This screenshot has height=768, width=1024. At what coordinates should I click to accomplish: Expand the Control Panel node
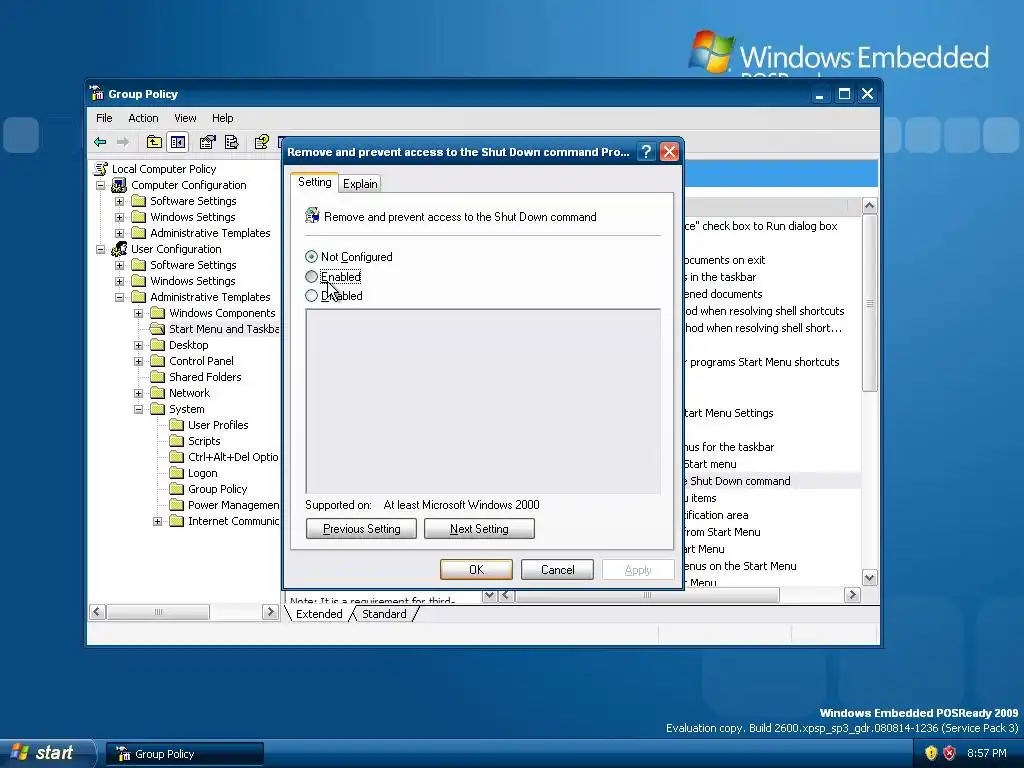(x=138, y=361)
